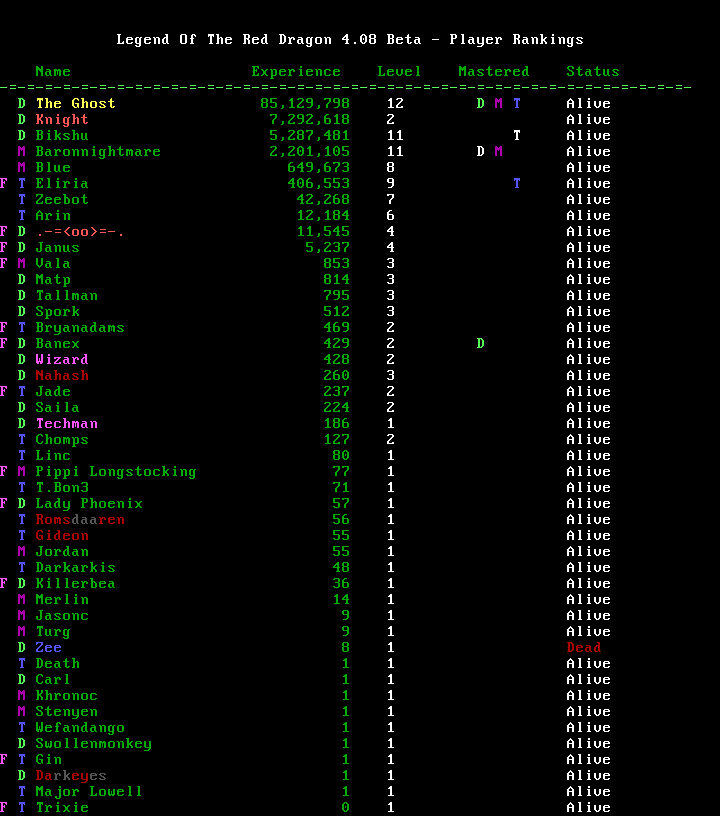This screenshot has width=720, height=816.
Task: Select the blue name Zee
Action: [x=48, y=648]
